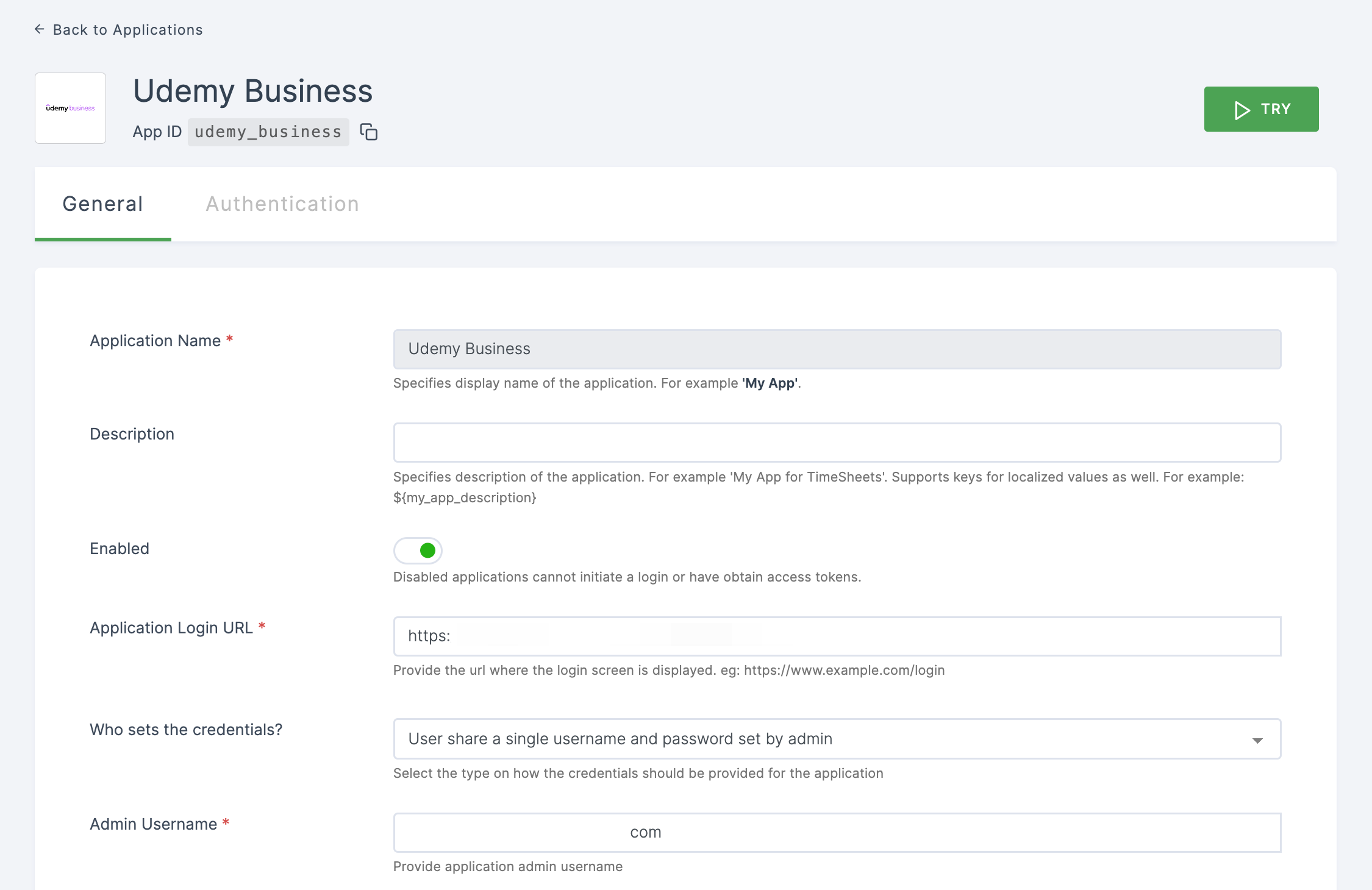The image size is (1372, 890).
Task: Click the Udemy Business page heading
Action: pos(252,91)
